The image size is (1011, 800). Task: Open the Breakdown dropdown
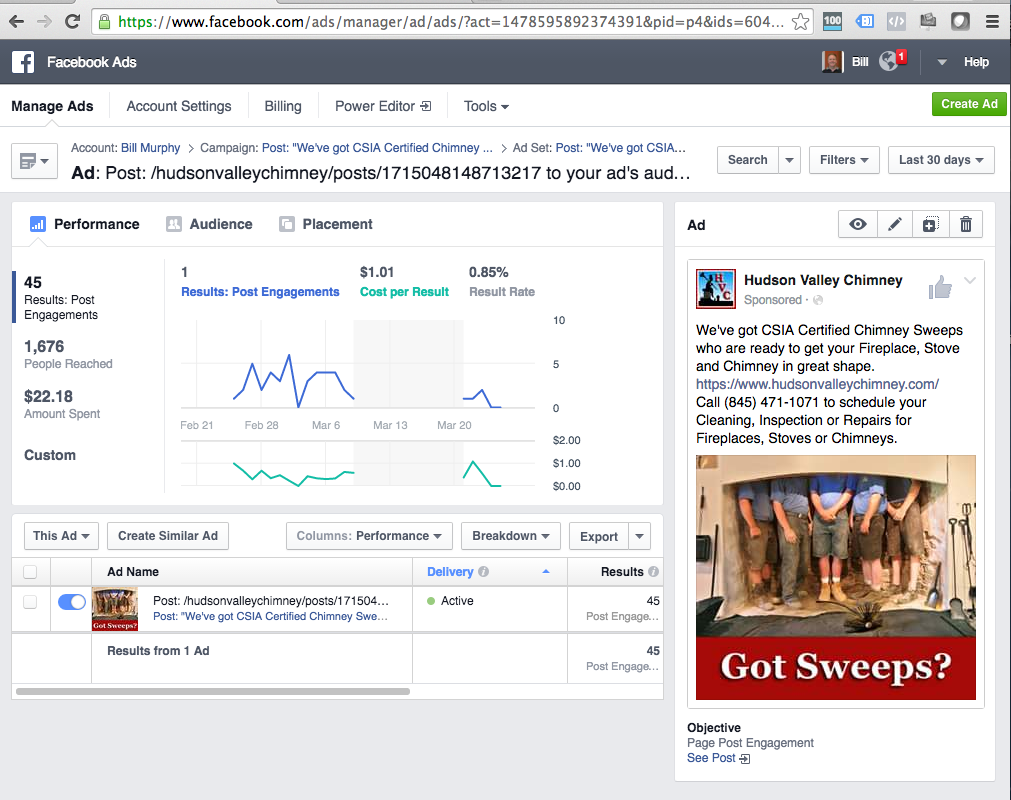click(511, 536)
